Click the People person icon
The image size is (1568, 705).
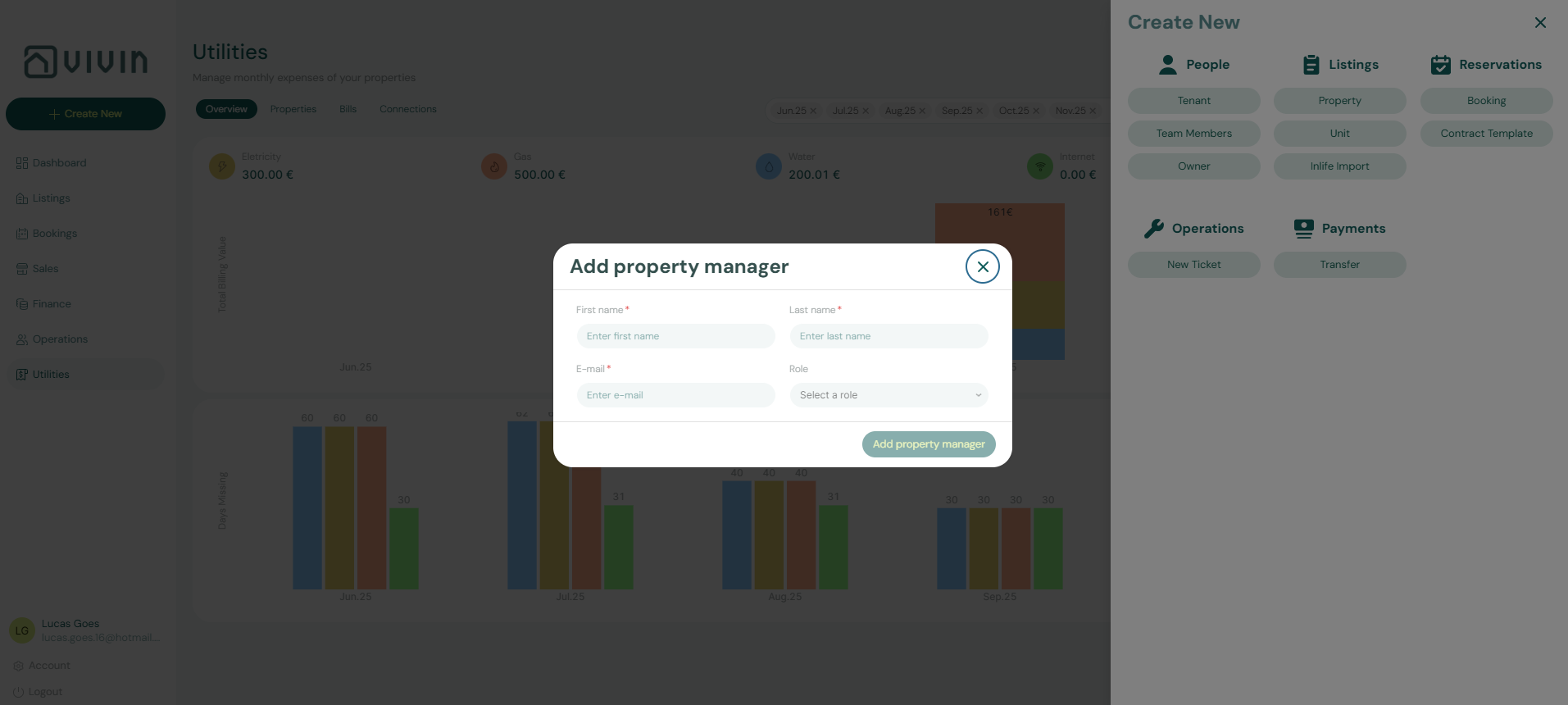(x=1168, y=65)
